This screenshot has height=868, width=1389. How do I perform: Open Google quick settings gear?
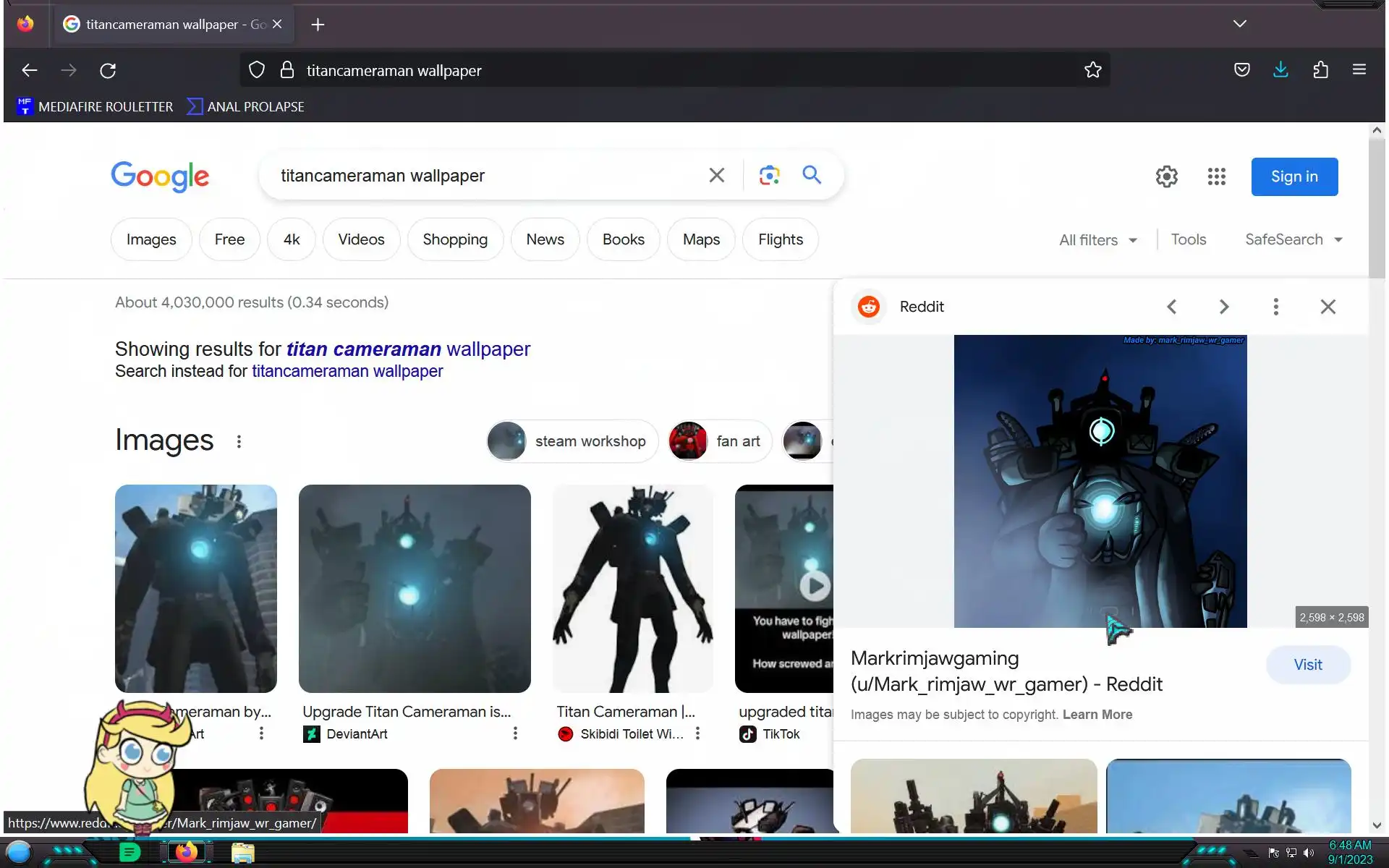[1166, 176]
